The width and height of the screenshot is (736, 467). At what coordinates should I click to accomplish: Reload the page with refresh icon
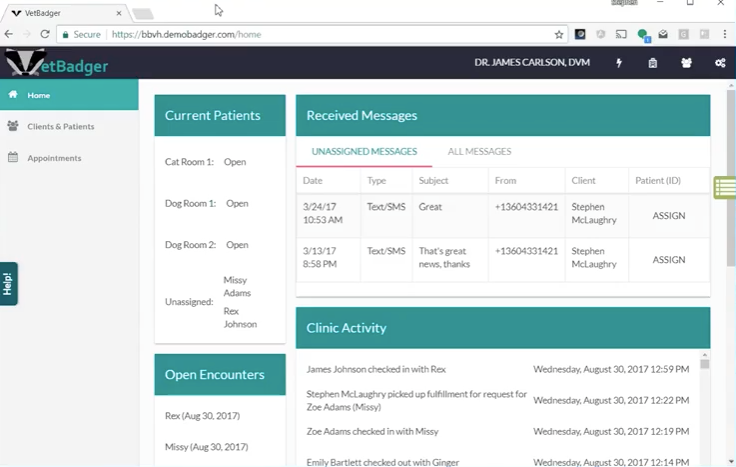click(x=45, y=34)
